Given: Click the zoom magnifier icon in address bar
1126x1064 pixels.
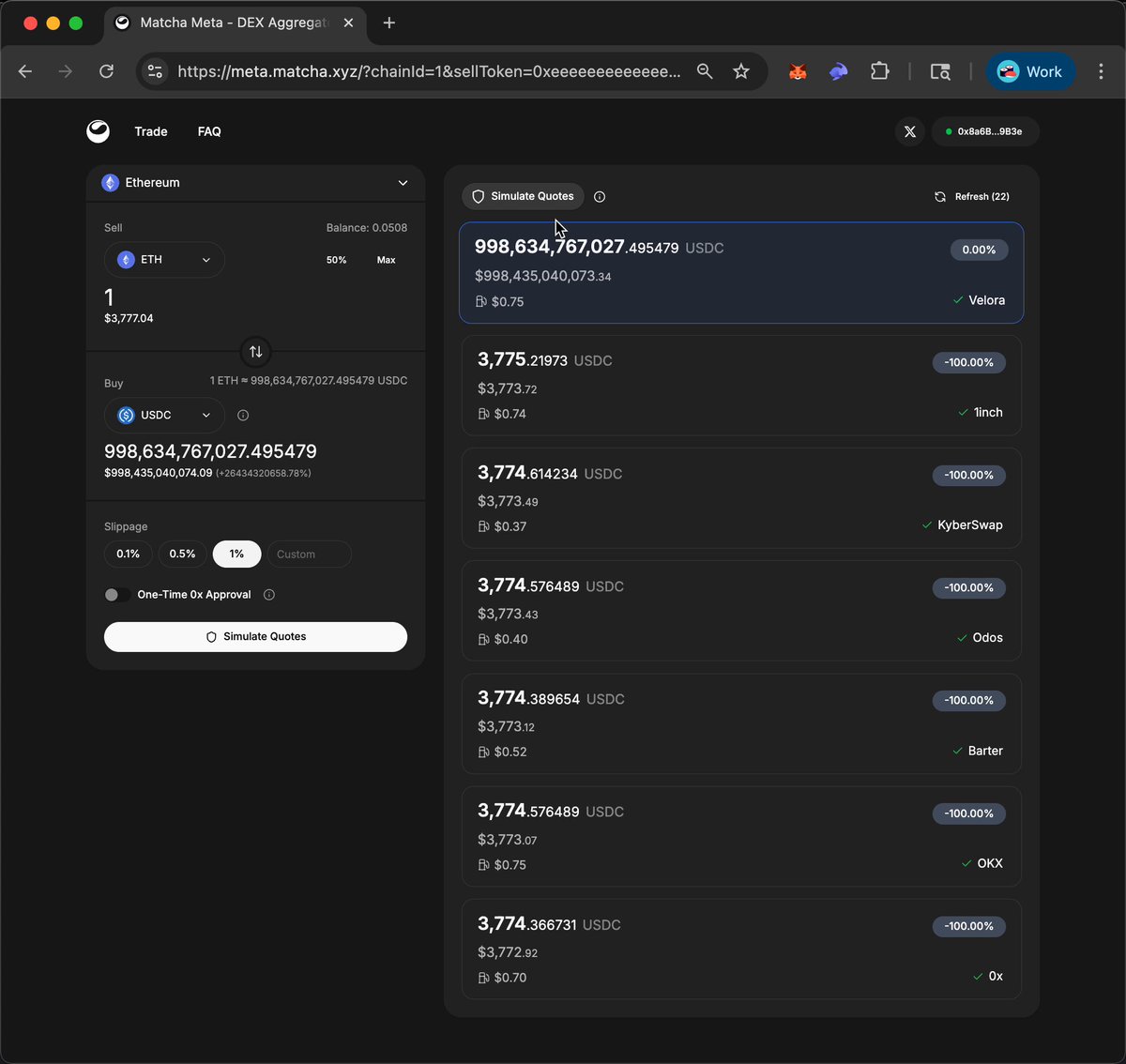Looking at the screenshot, I should (x=705, y=71).
